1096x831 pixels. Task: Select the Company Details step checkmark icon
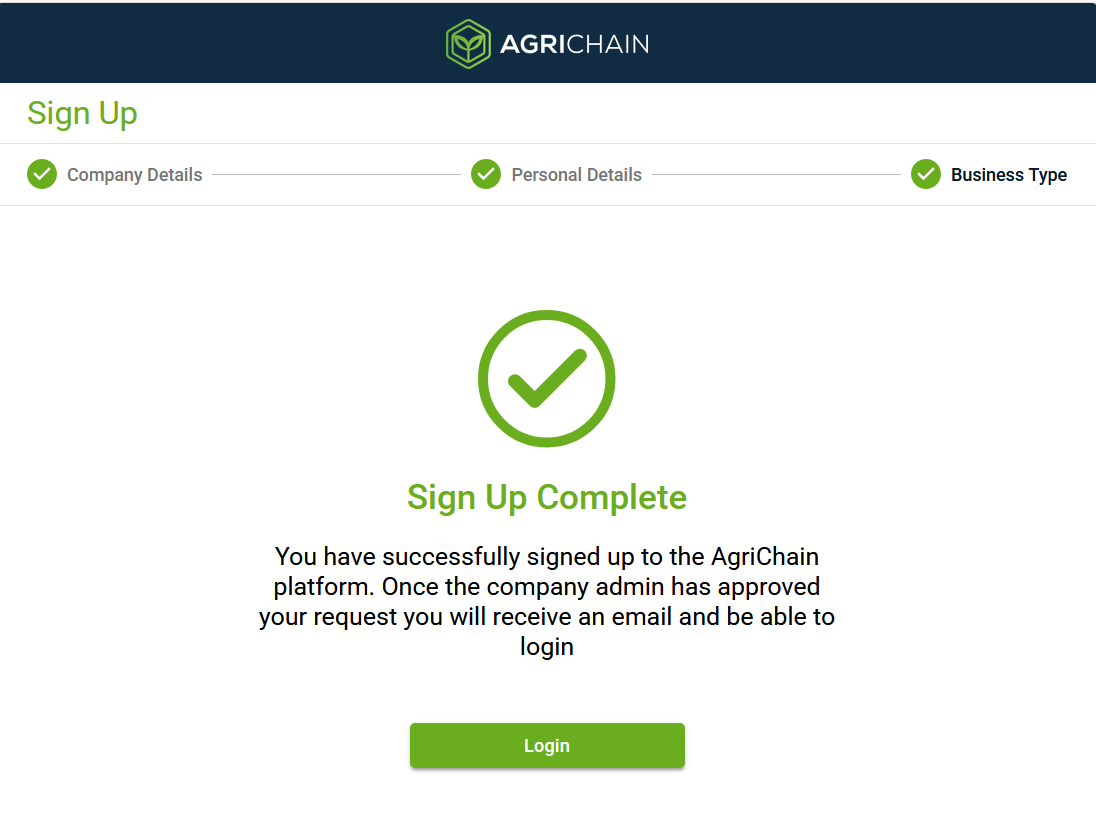(42, 174)
